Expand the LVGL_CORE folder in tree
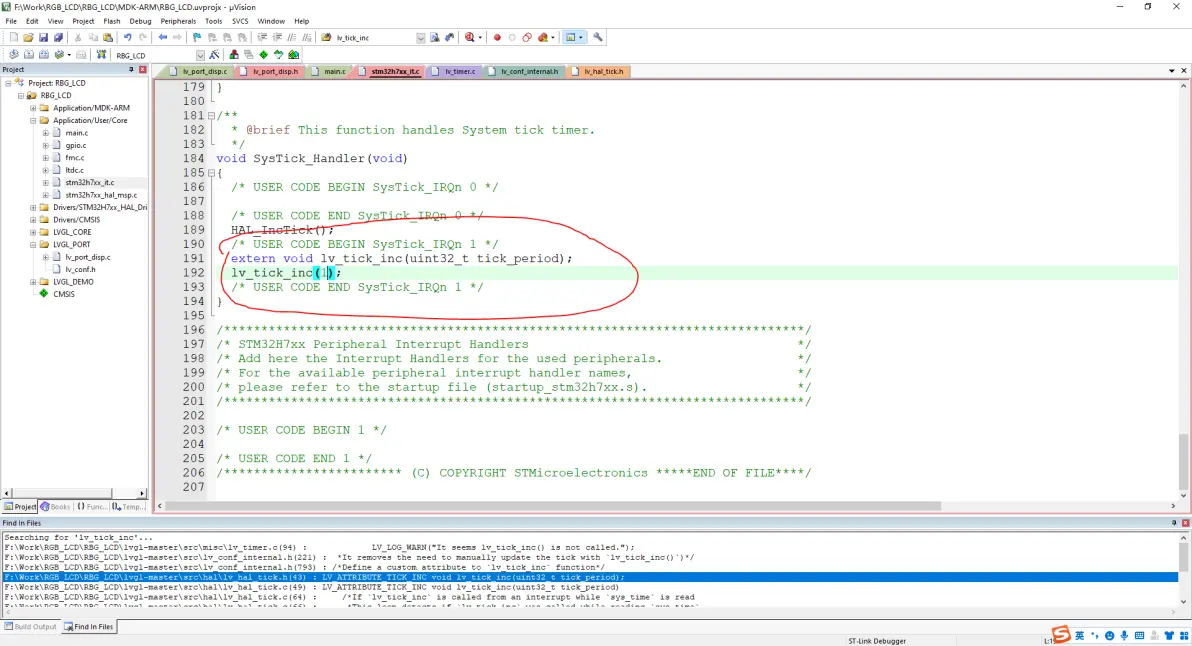Screen dimensions: 1192x646 point(33,232)
